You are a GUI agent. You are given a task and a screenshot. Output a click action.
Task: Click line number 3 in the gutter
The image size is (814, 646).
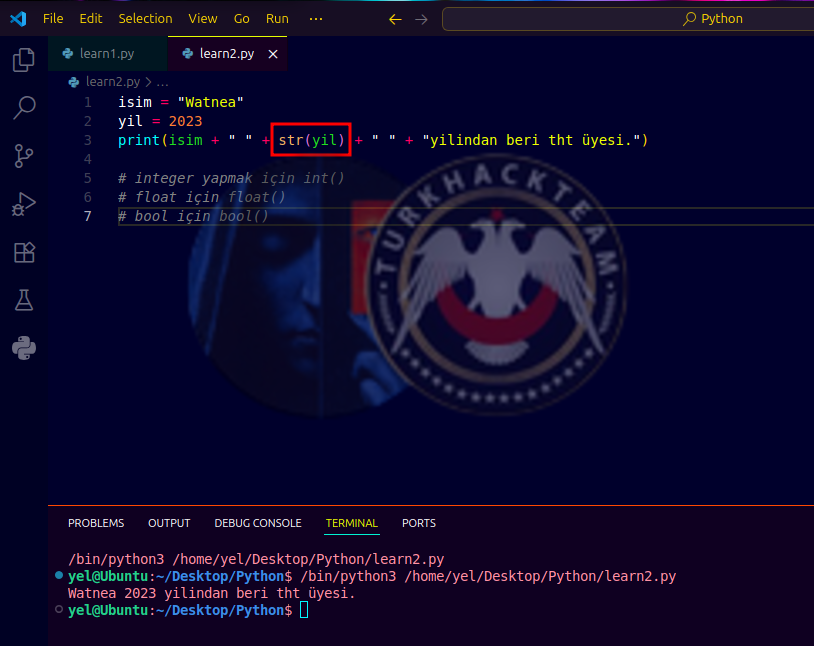point(88,140)
